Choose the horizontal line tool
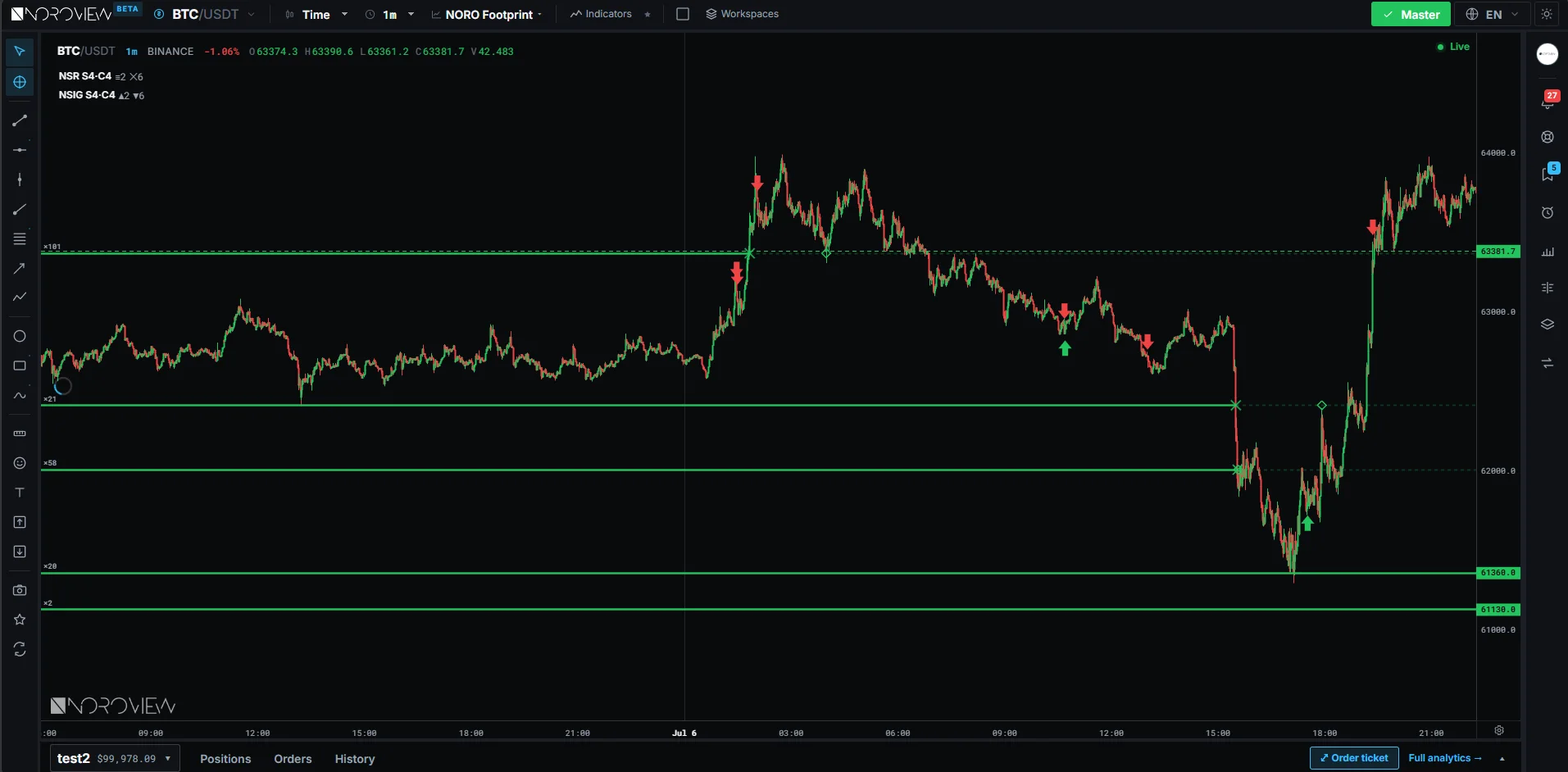This screenshot has height=772, width=1568. pyautogui.click(x=20, y=150)
